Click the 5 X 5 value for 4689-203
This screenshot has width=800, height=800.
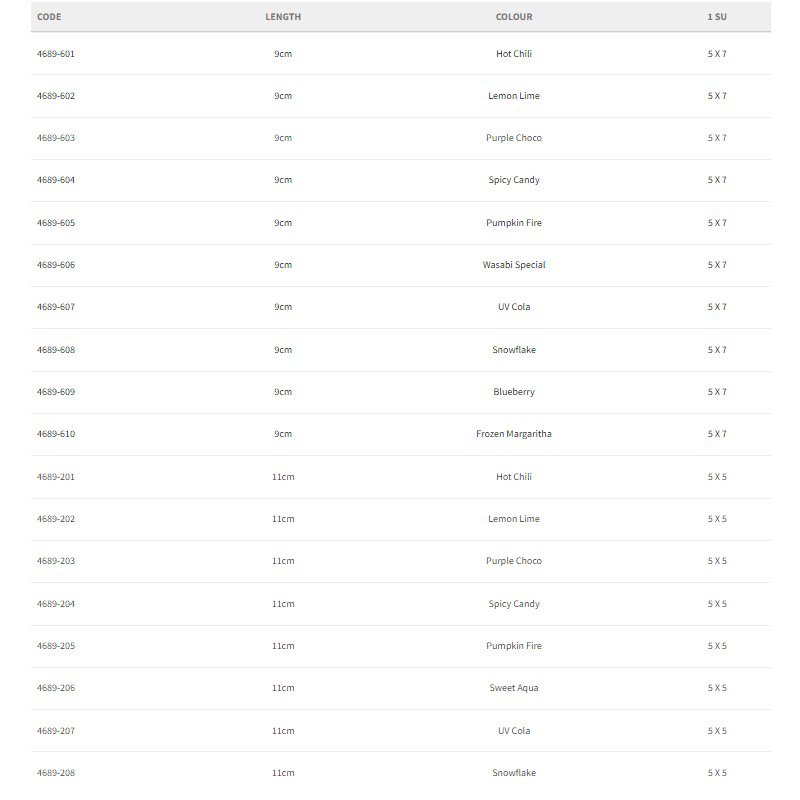point(717,561)
